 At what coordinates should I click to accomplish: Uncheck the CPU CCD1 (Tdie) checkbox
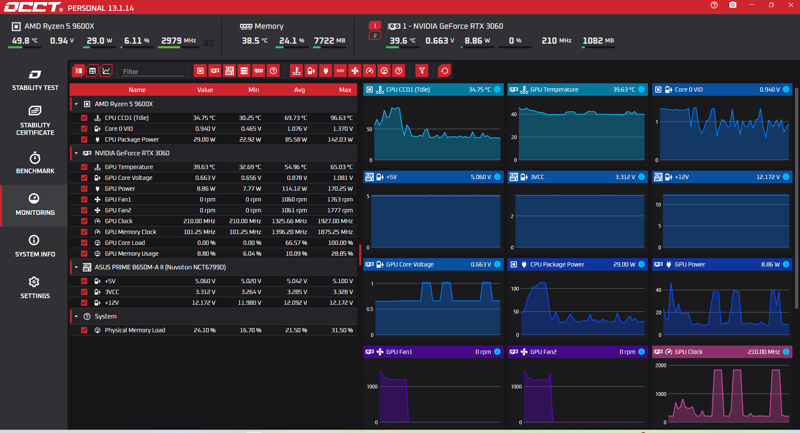click(x=84, y=118)
